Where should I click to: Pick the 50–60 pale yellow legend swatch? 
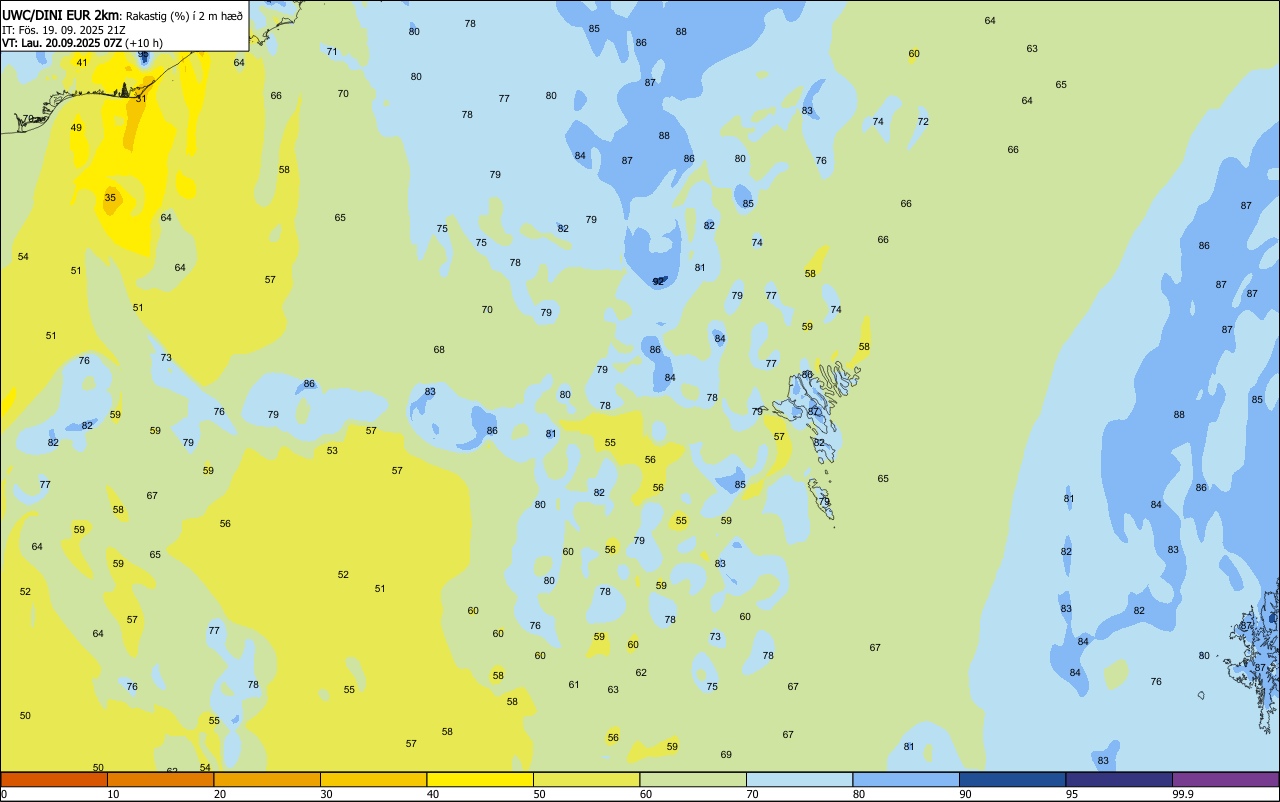click(586, 779)
